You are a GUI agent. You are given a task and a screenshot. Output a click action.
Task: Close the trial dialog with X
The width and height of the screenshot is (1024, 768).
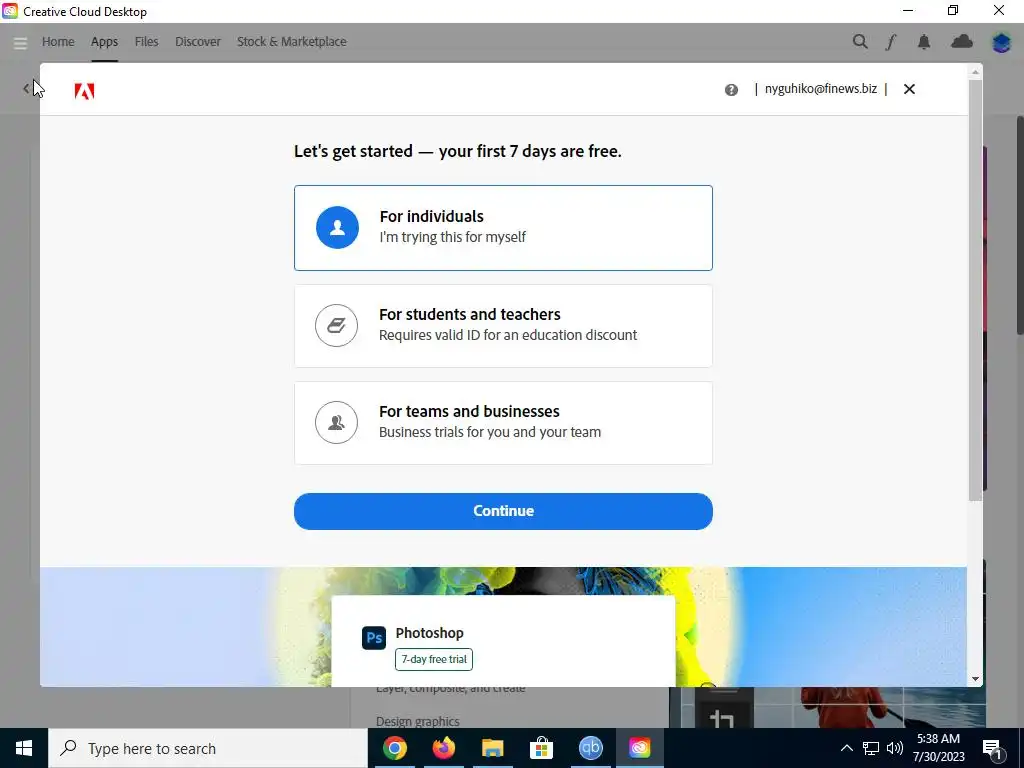pyautogui.click(x=909, y=89)
